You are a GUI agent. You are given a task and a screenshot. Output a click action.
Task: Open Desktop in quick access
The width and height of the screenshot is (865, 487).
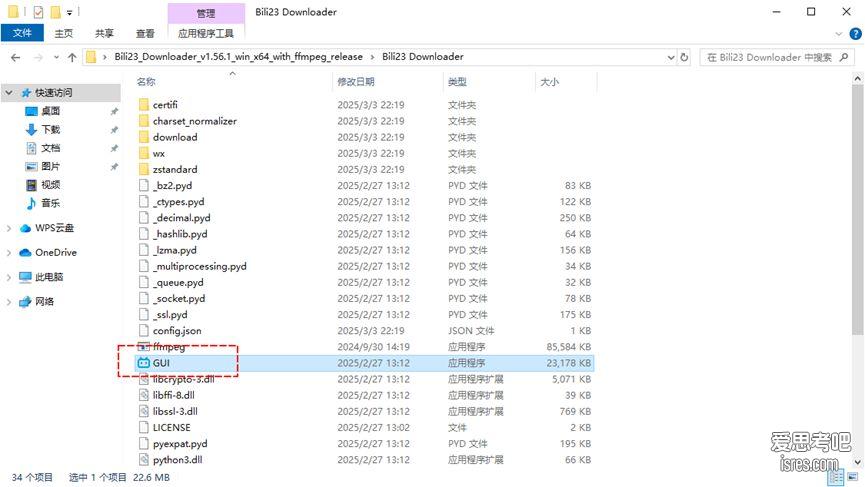pos(50,111)
